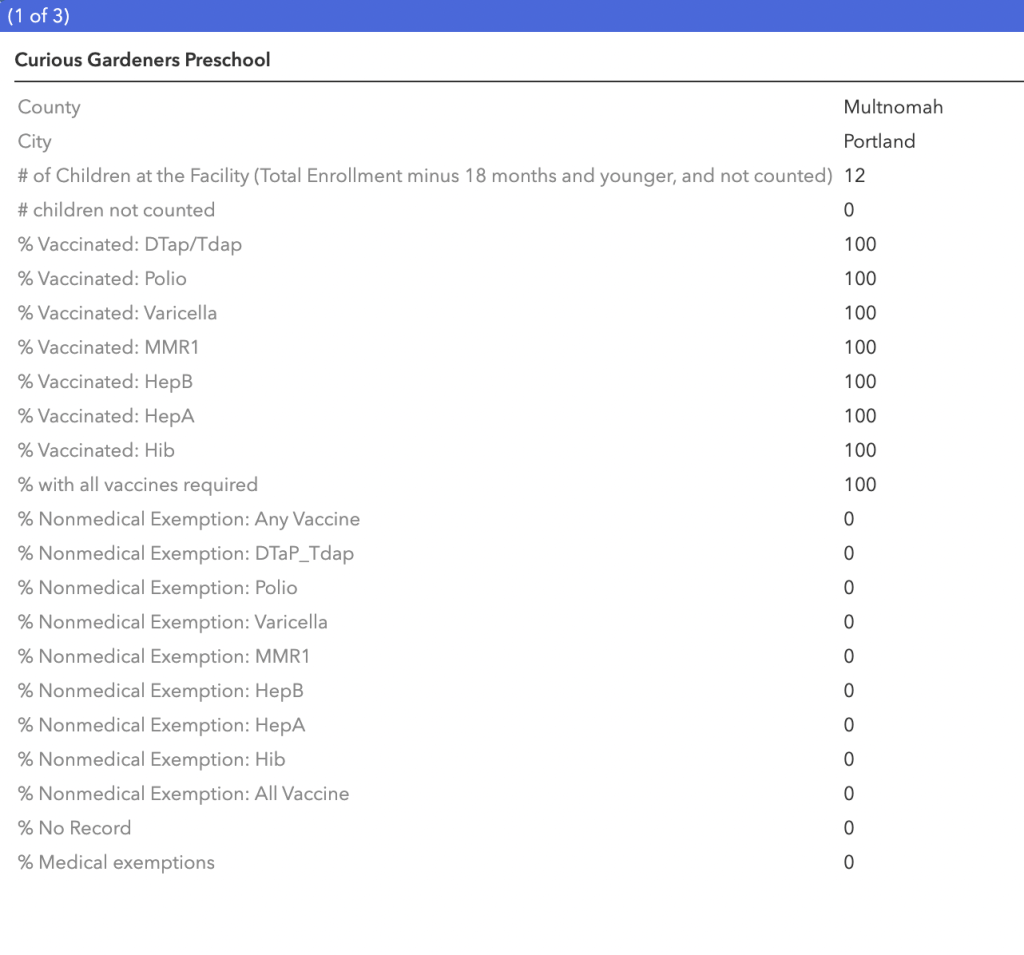Select the "% Vaccinated: Varicella" label

coord(117,313)
